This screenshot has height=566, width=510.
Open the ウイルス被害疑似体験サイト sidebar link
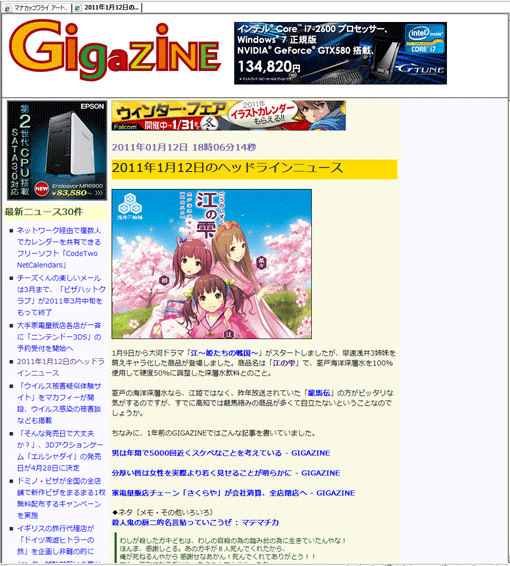[x=59, y=403]
